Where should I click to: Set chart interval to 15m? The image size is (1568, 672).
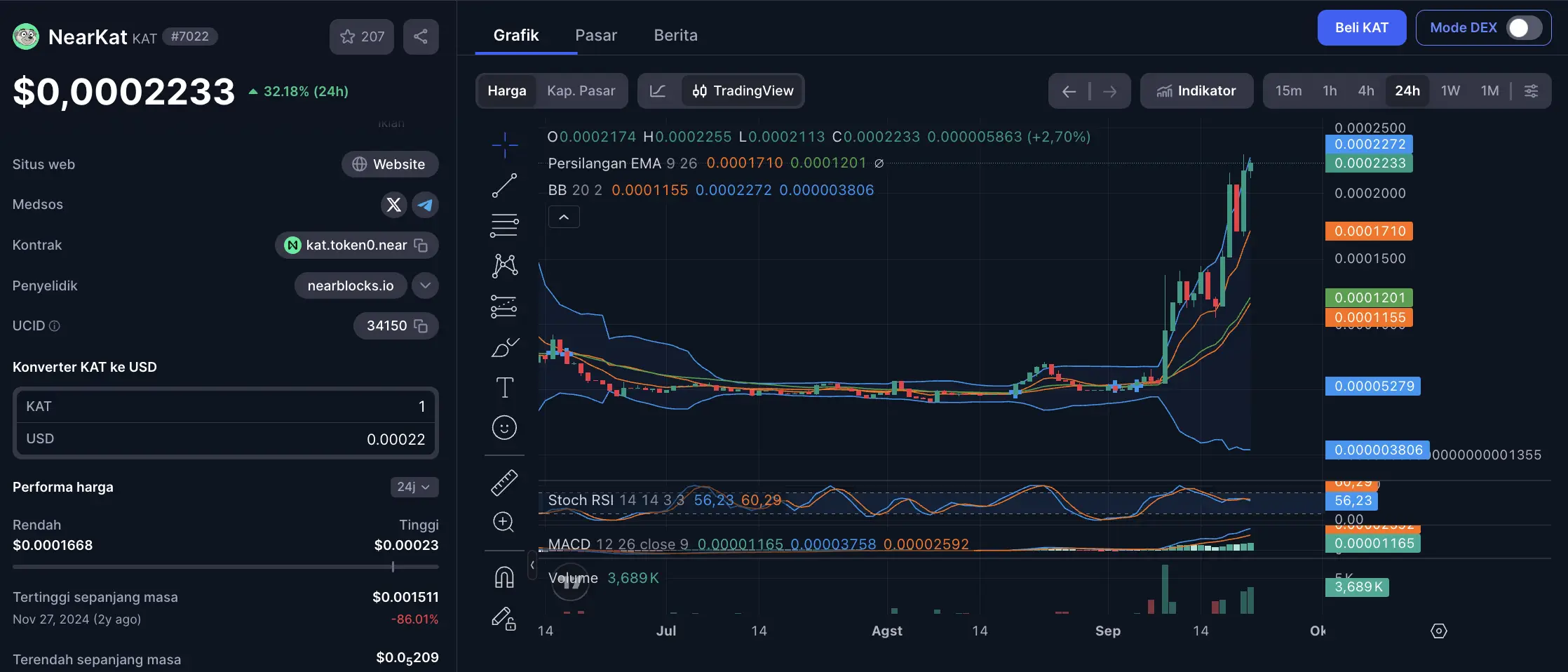click(1288, 91)
